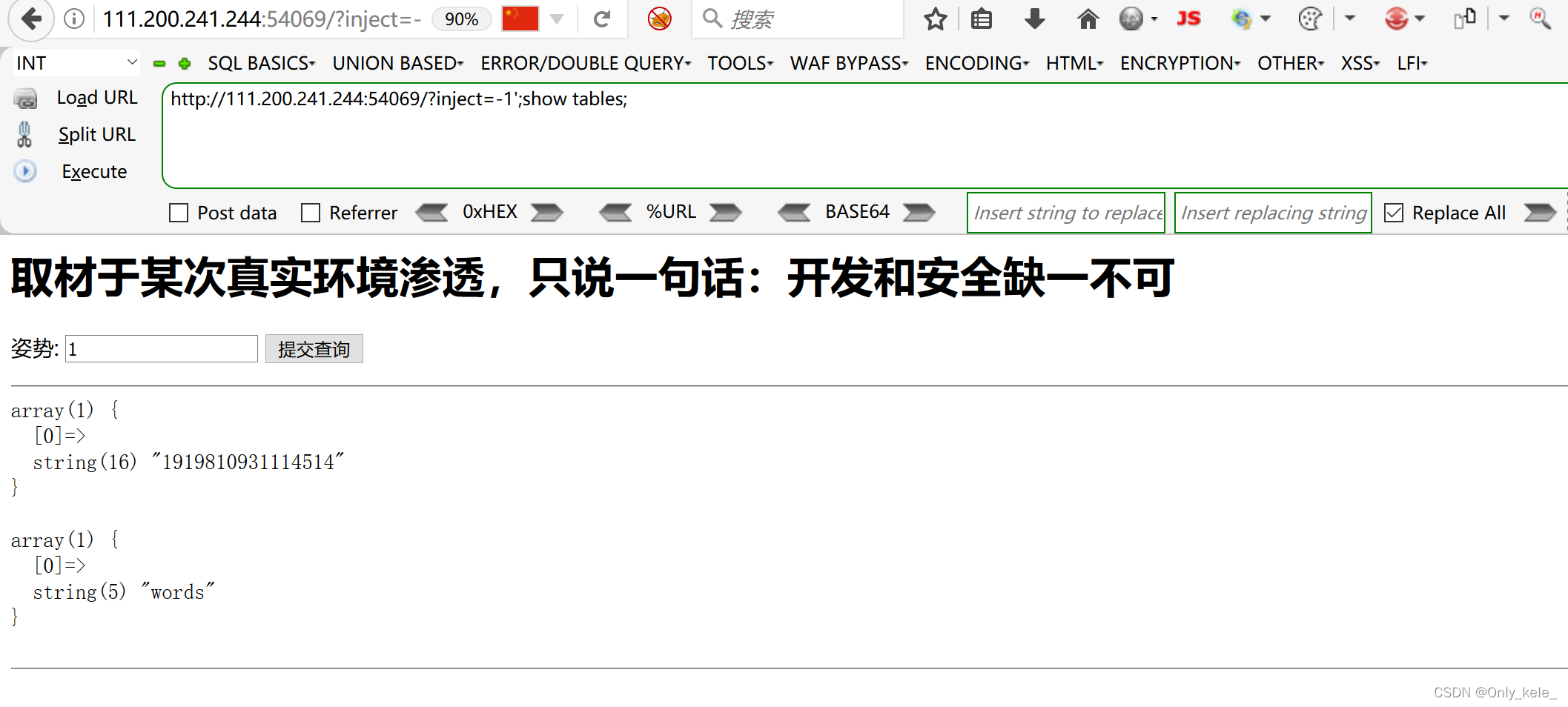Encode with right arrow after BASE64
This screenshot has height=707, width=1568.
919,213
